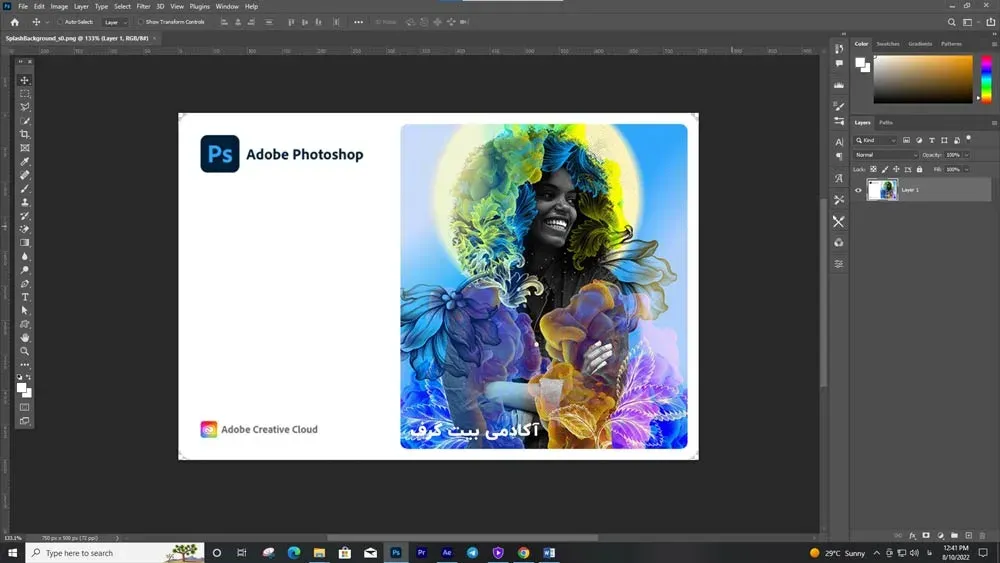This screenshot has height=563, width=1000.
Task: Toggle the lock position button
Action: (x=896, y=170)
